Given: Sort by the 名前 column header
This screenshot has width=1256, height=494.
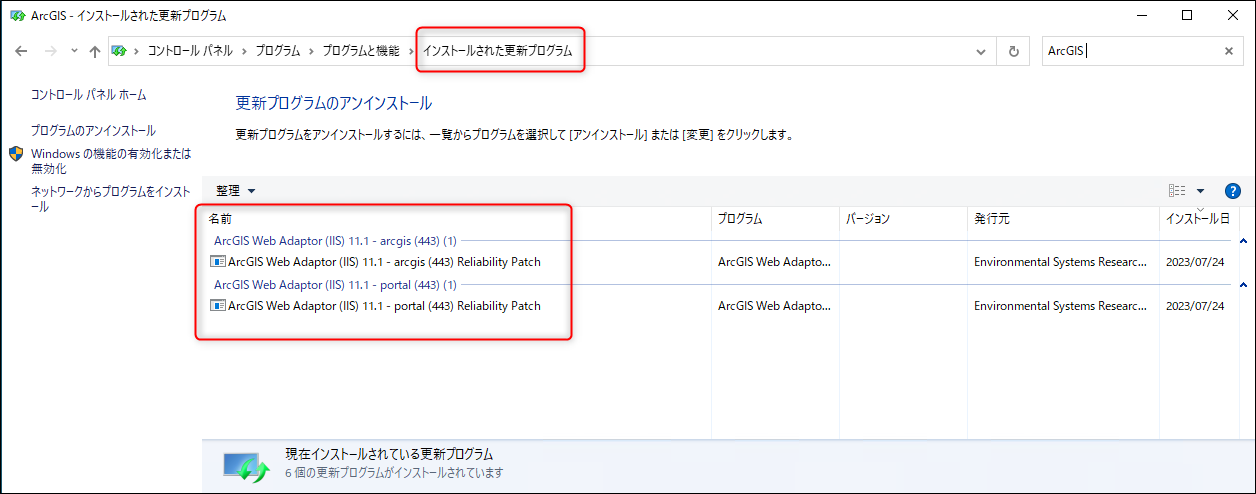Looking at the screenshot, I should [x=456, y=218].
